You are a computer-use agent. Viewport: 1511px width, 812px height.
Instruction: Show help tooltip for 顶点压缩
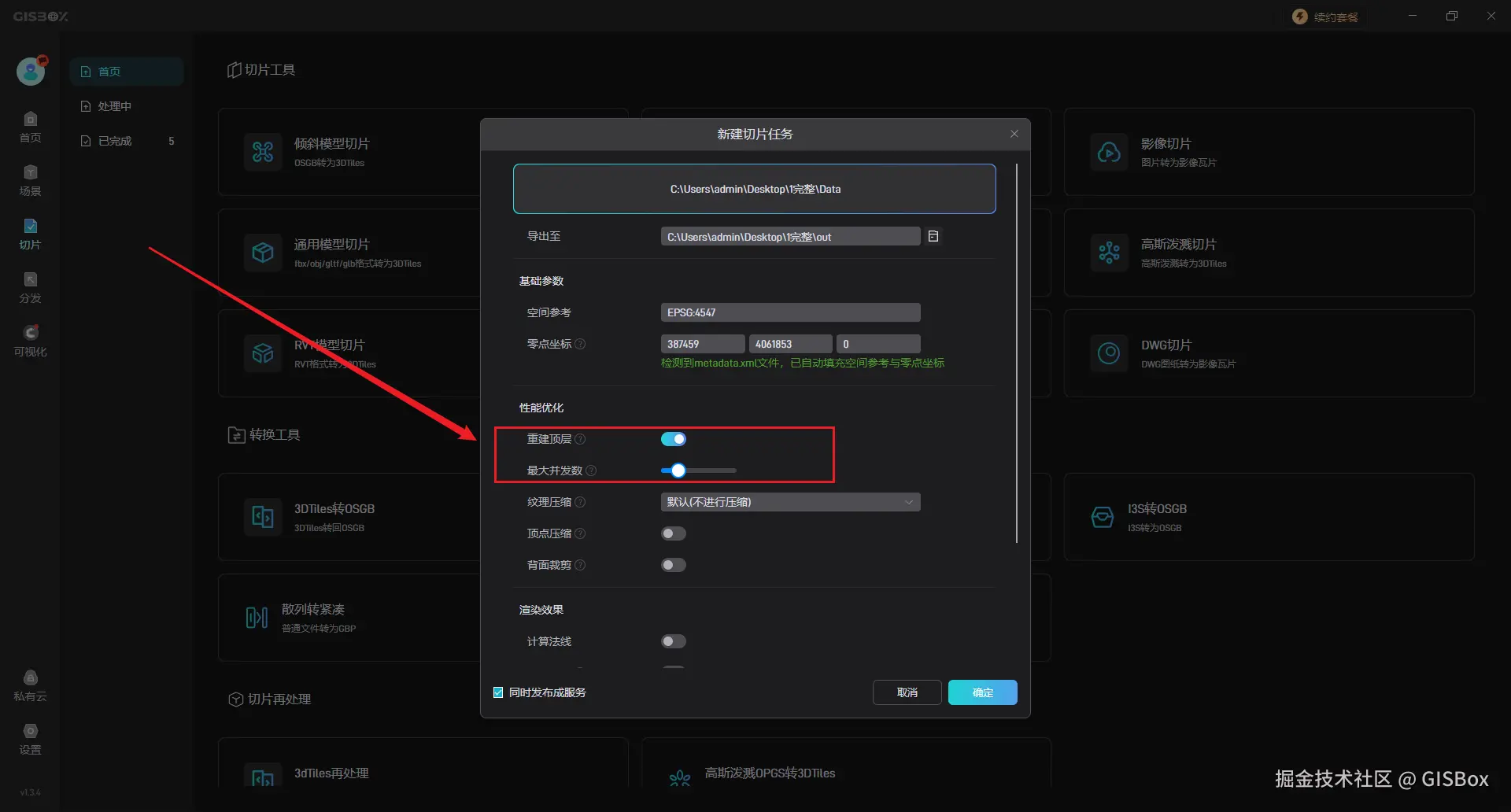pyautogui.click(x=580, y=533)
